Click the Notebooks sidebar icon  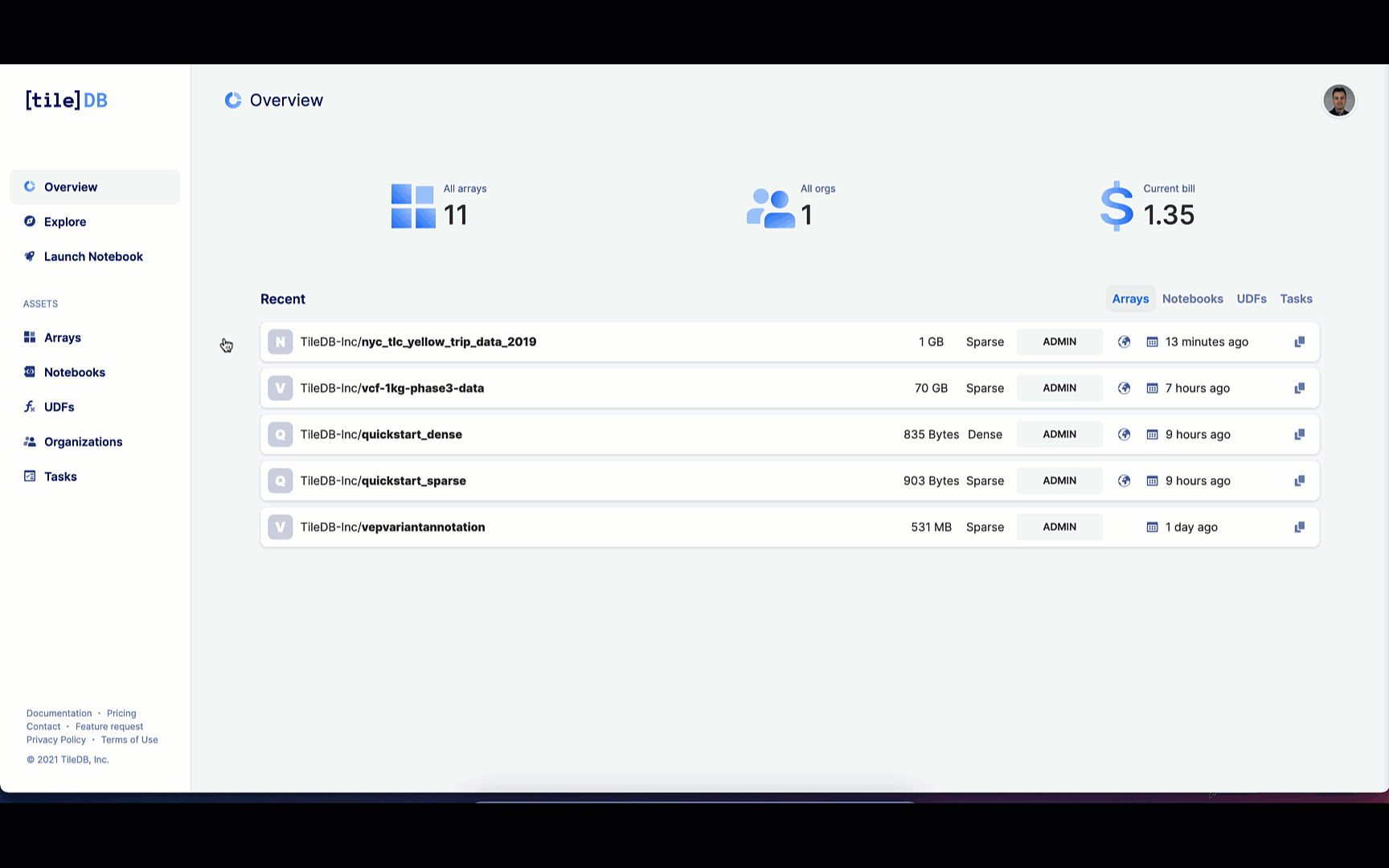pos(30,371)
